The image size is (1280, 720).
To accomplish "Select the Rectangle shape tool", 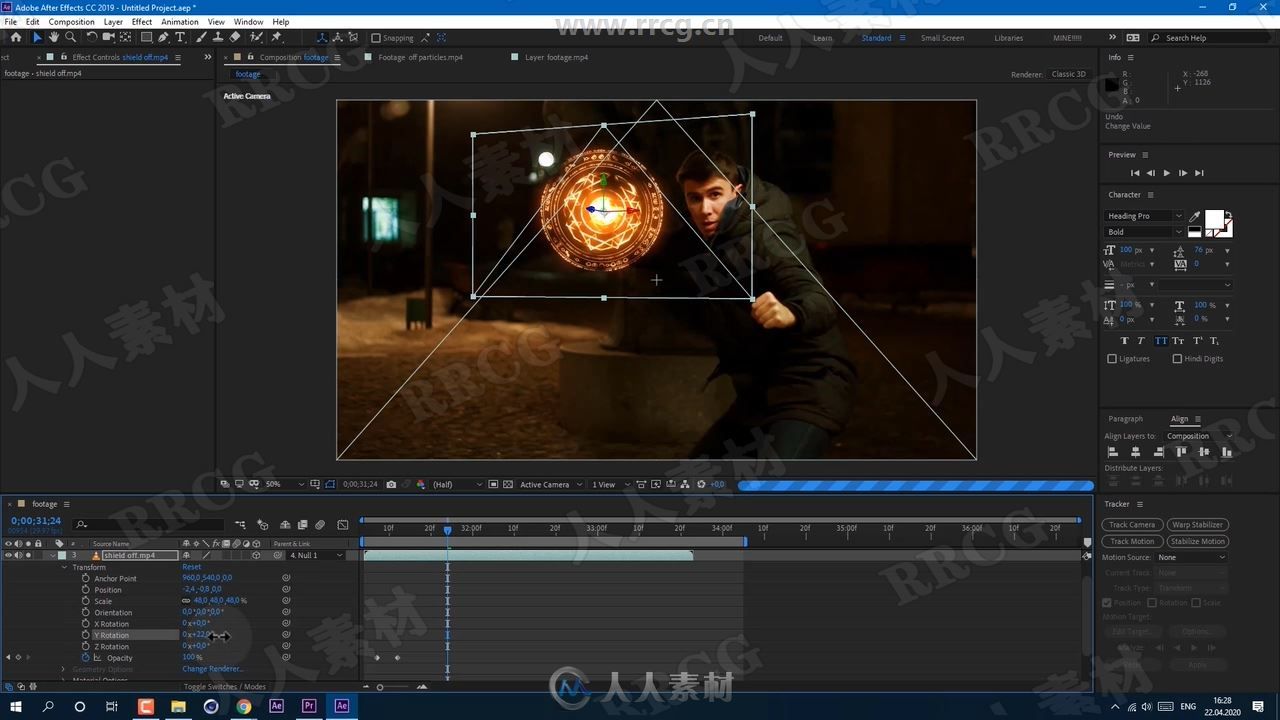I will click(x=146, y=37).
